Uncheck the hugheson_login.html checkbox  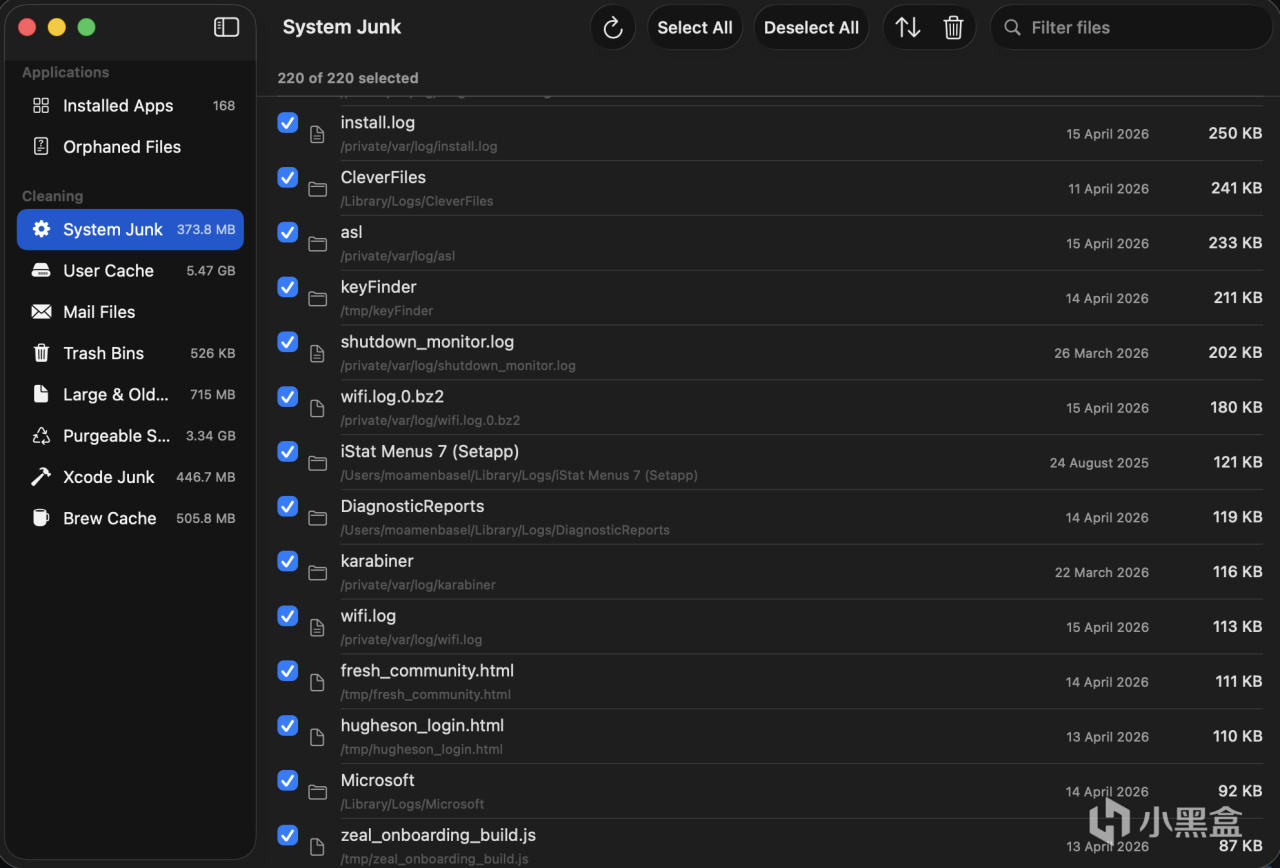tap(288, 726)
